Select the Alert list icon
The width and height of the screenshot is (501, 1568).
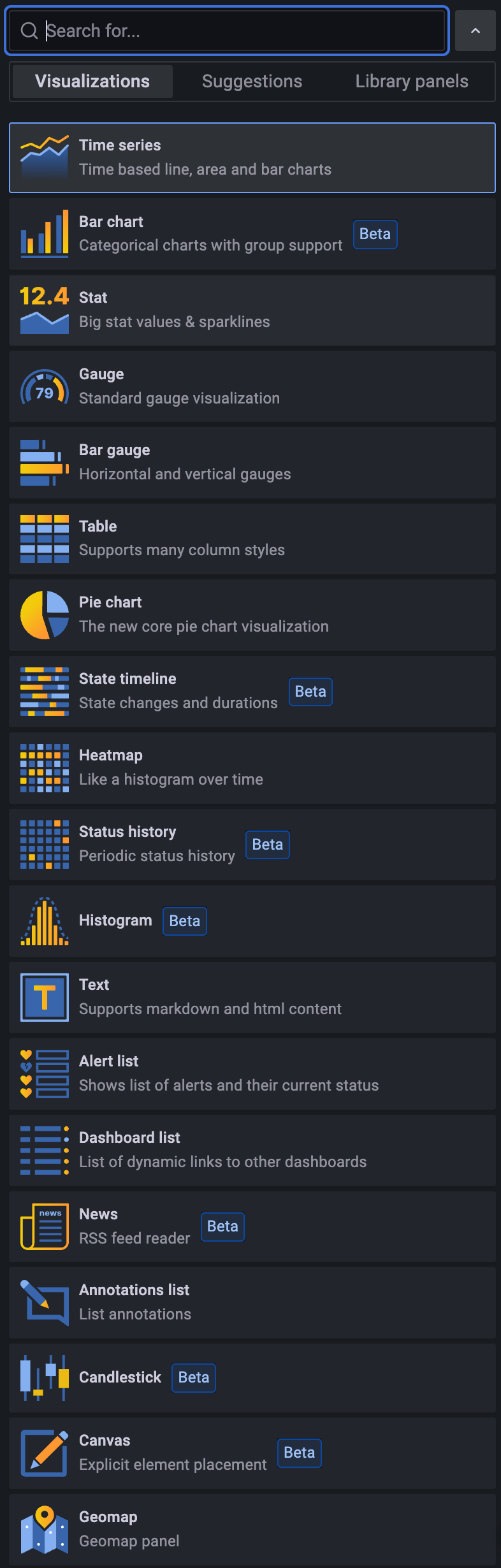click(x=45, y=1074)
